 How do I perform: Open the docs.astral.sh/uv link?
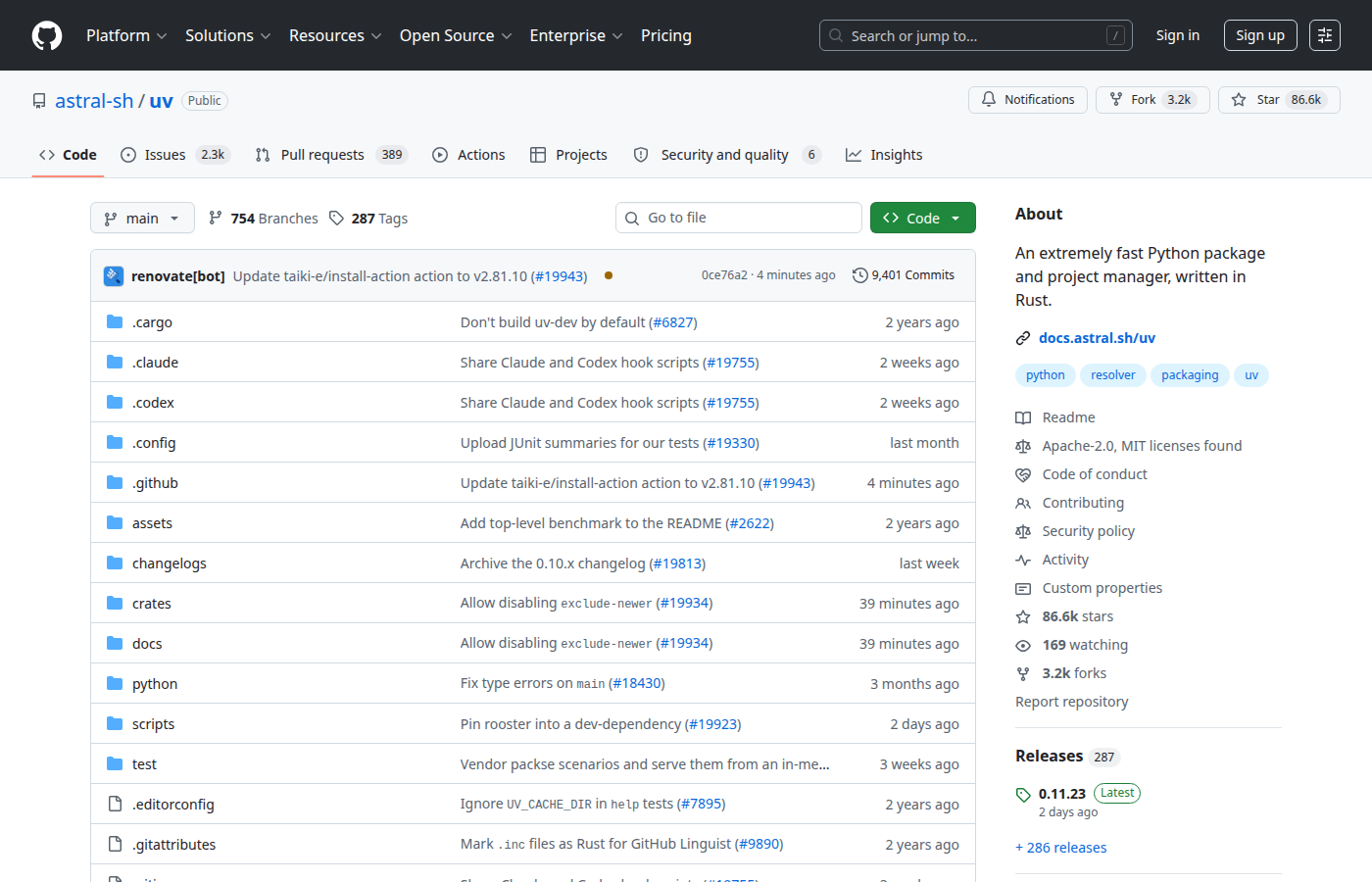1097,338
